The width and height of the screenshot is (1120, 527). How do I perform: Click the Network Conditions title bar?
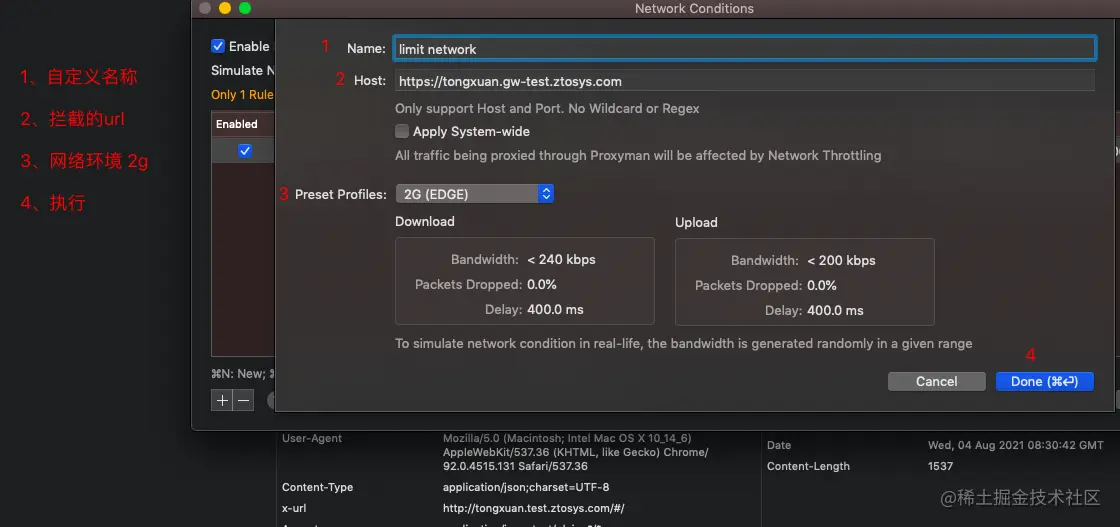coord(694,8)
